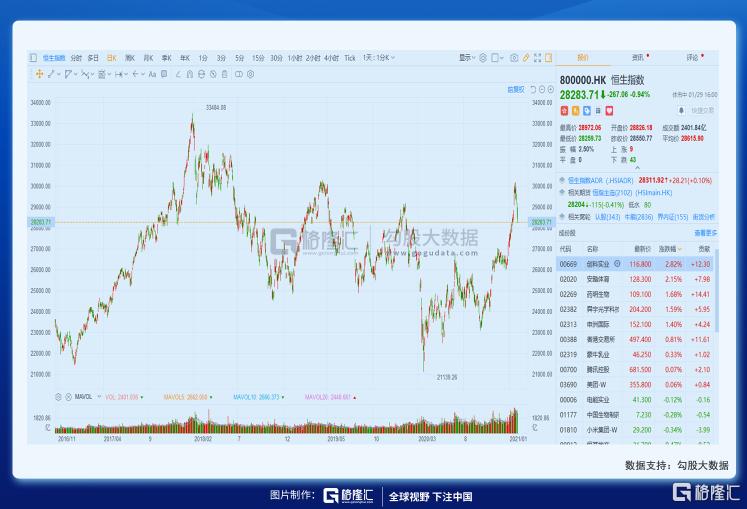Toggle the drawing pencil toolbar
The image size is (747, 509).
(526, 58)
